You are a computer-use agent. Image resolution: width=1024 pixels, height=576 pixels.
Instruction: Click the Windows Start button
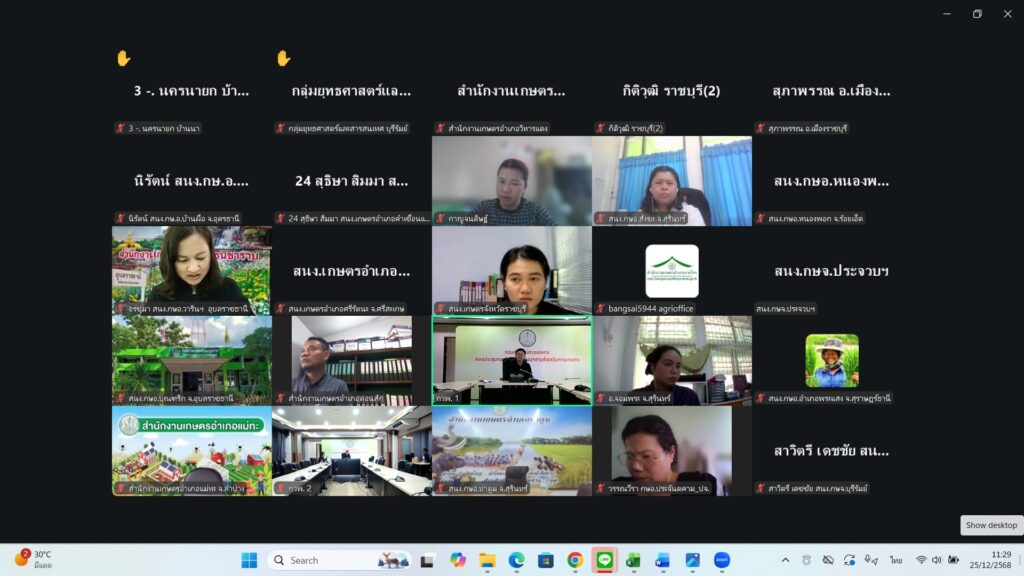click(x=249, y=560)
